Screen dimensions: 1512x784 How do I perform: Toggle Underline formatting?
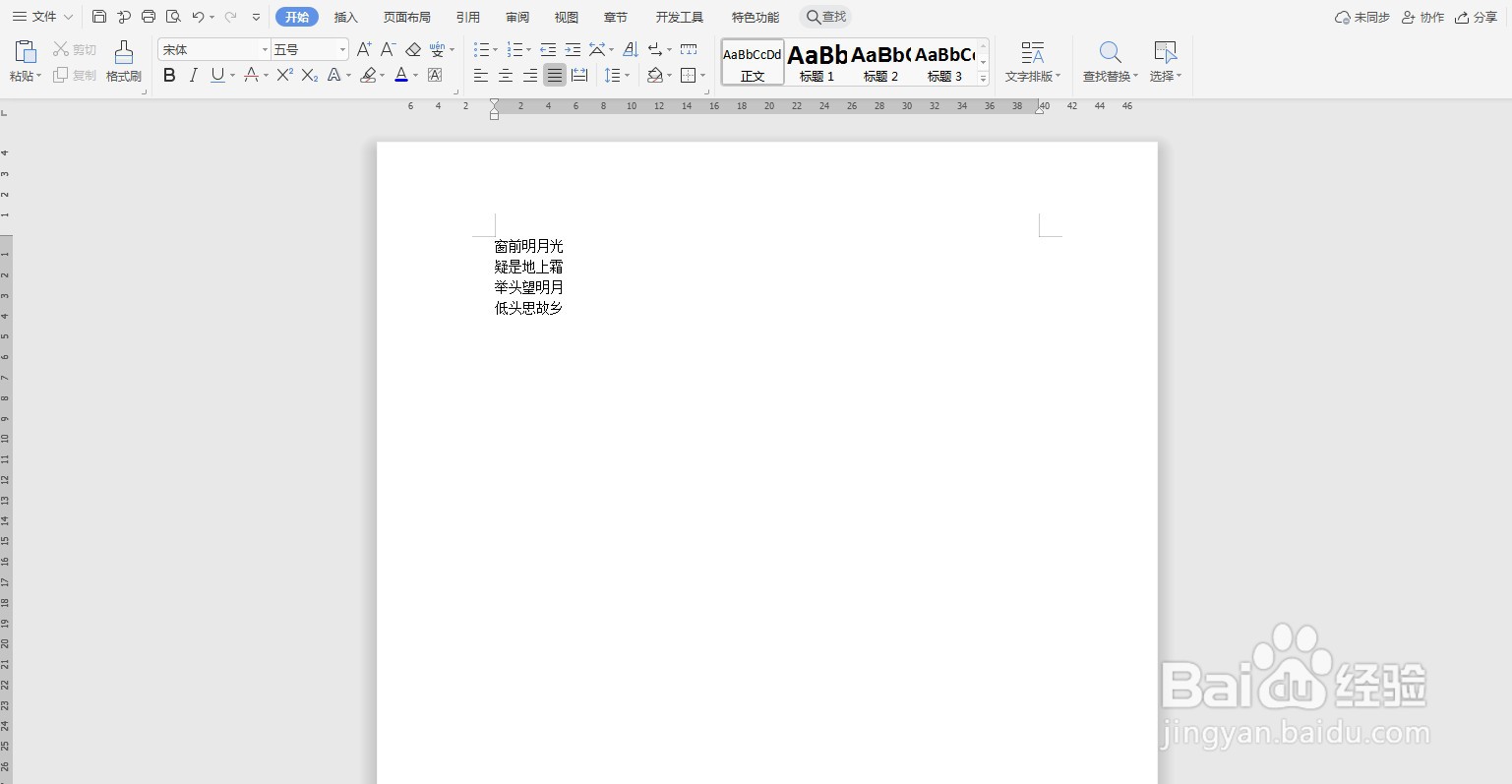(x=217, y=75)
